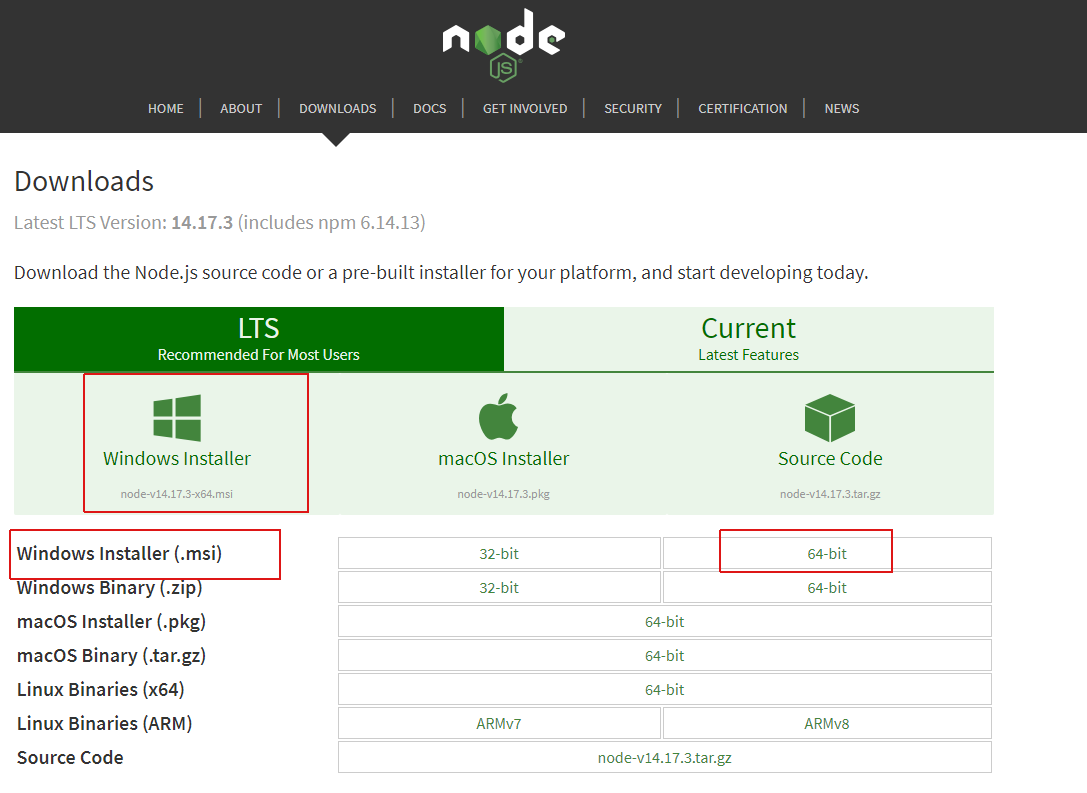This screenshot has width=1087, height=793.
Task: Click the node-v14.17.3.pkg file name
Action: coord(503,494)
